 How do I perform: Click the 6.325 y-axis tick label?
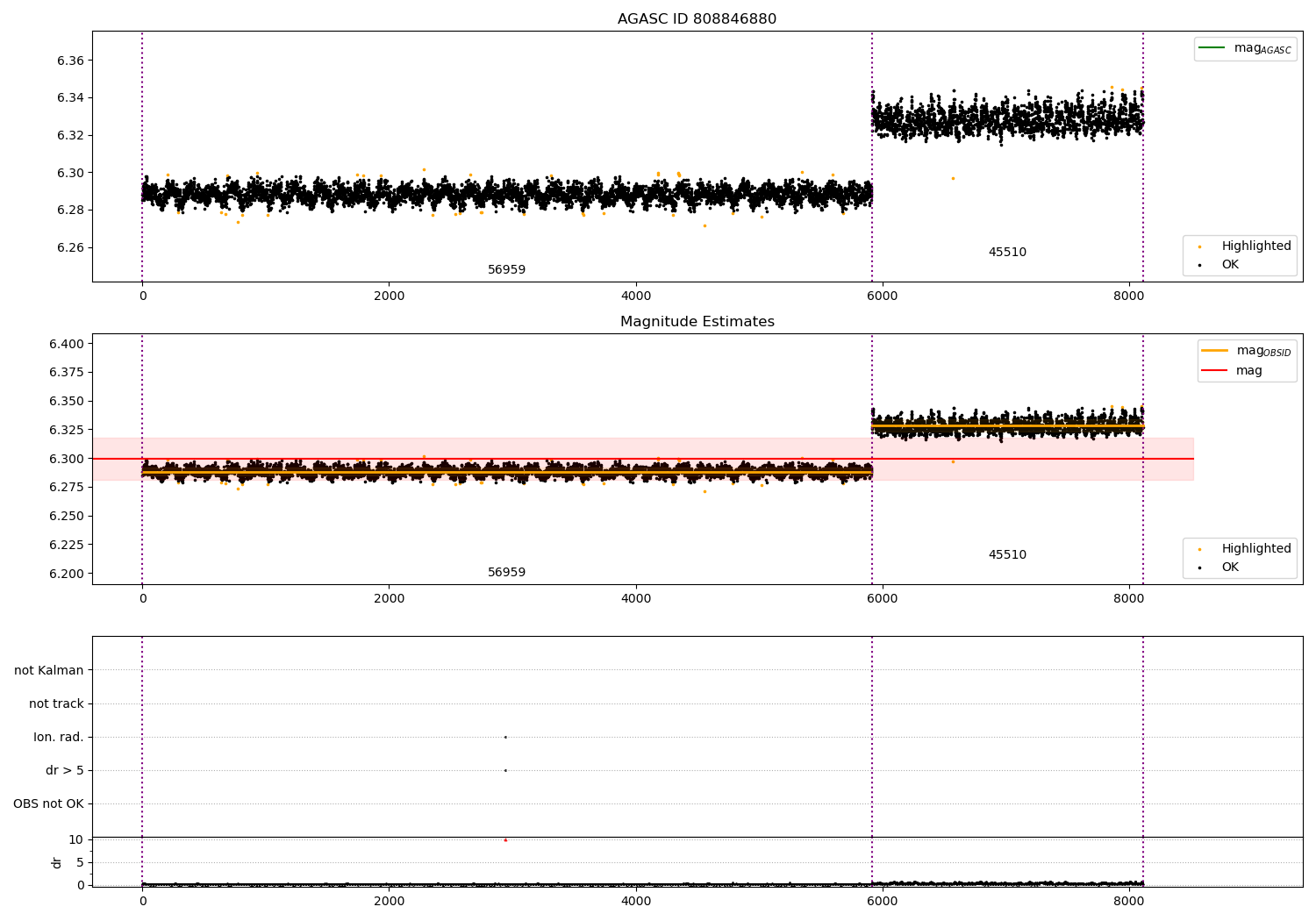click(67, 430)
